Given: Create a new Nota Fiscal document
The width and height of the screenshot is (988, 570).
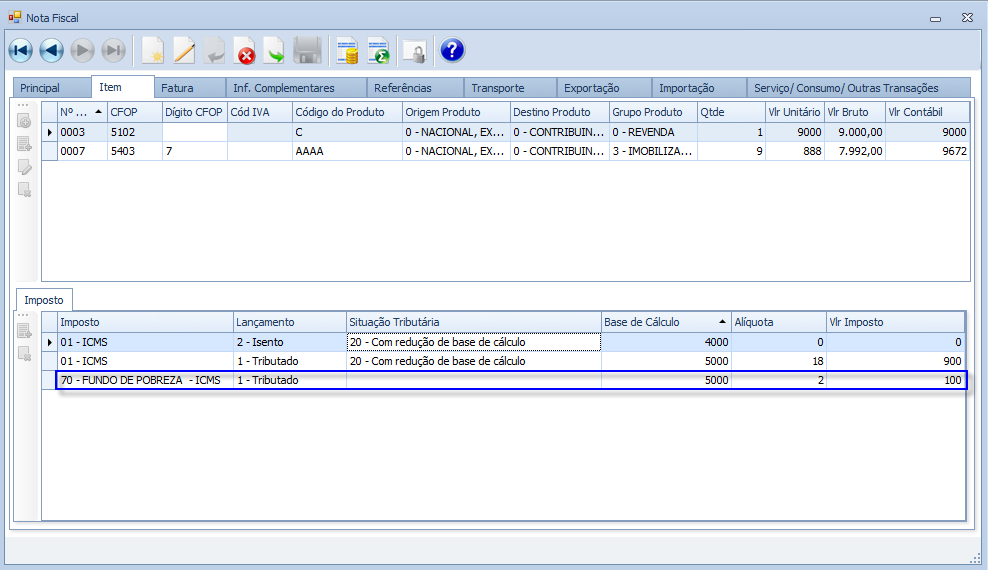Looking at the screenshot, I should click(x=152, y=51).
